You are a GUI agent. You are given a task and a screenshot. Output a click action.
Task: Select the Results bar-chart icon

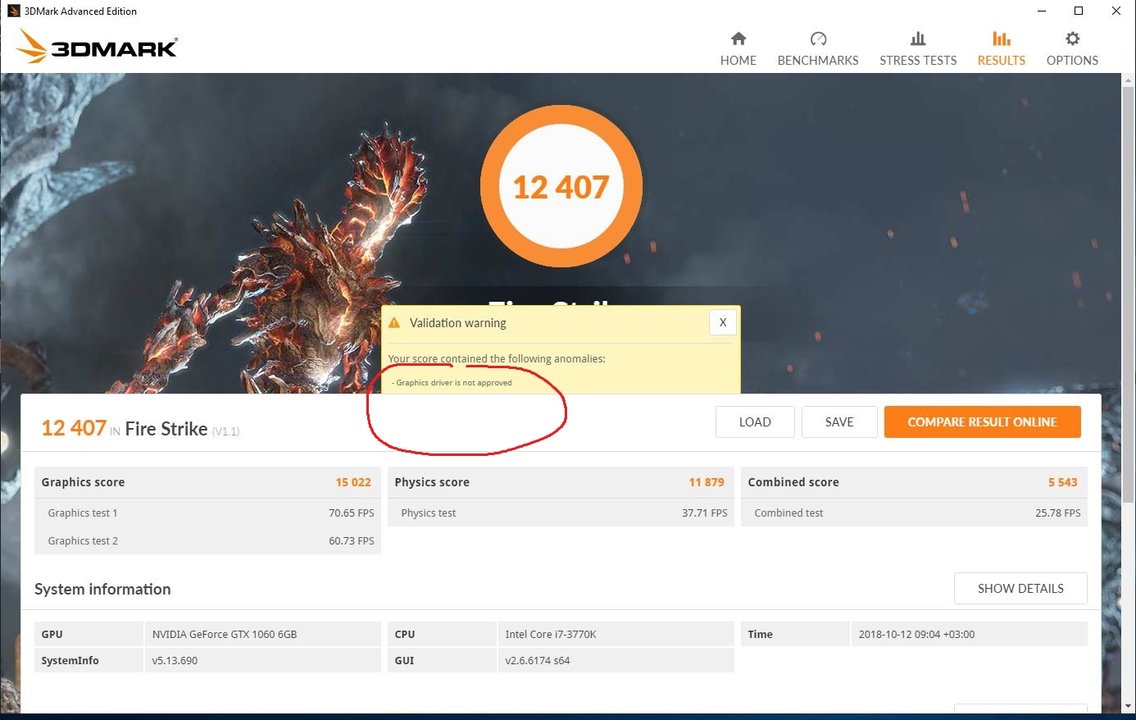coord(1001,38)
